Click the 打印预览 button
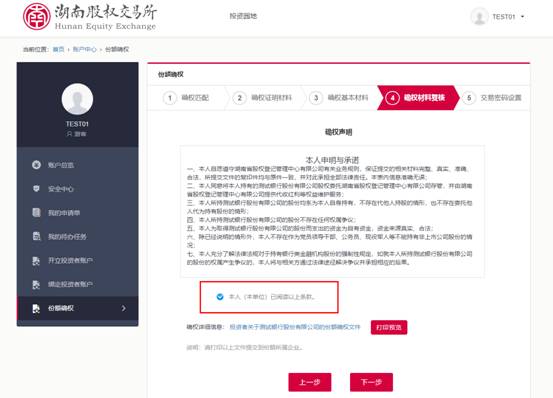Viewport: 553px width, 398px height. coord(389,327)
